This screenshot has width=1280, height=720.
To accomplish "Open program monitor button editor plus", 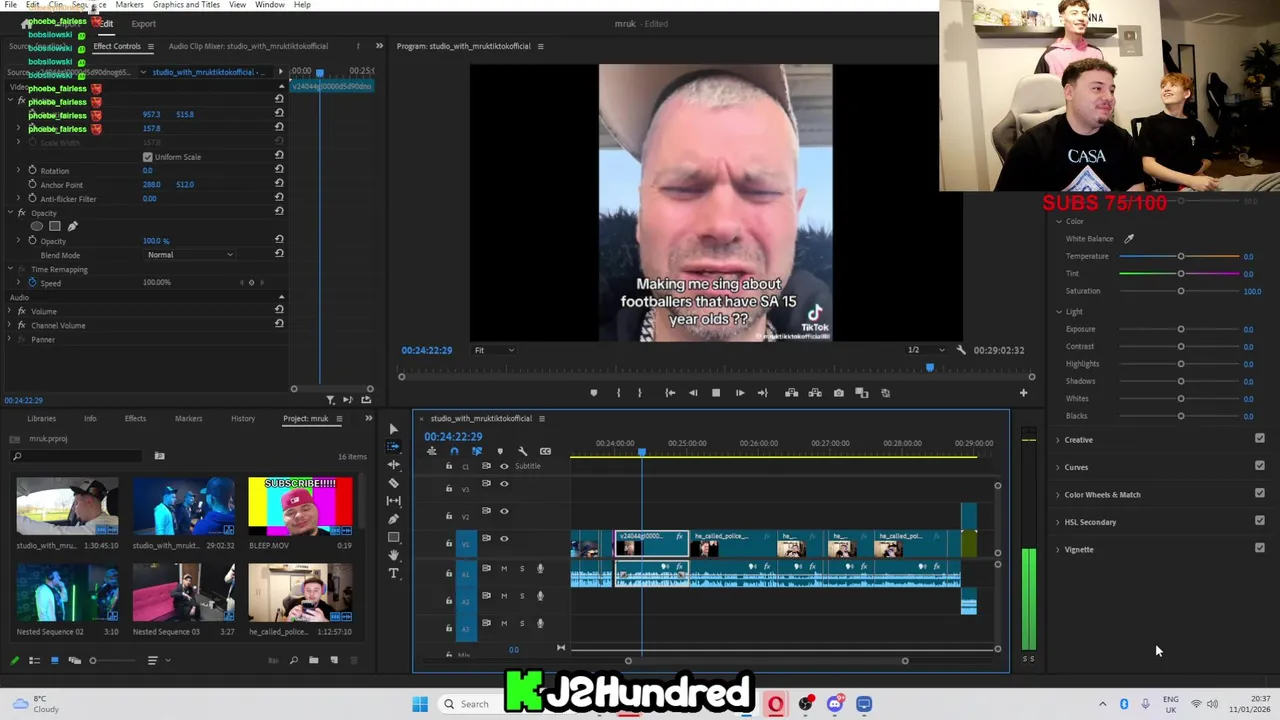I will click(1023, 393).
